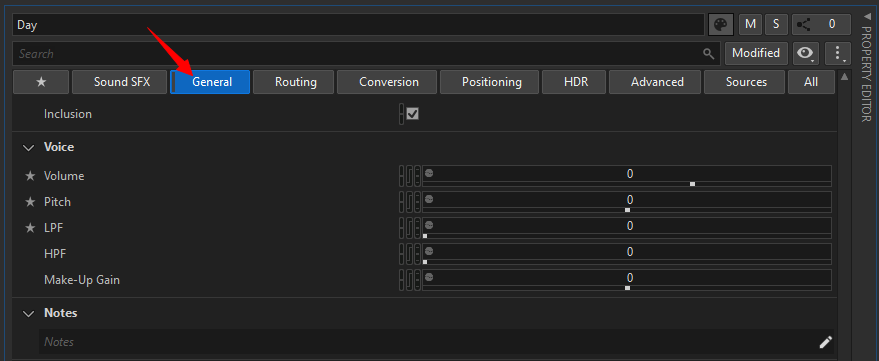Image resolution: width=879 pixels, height=361 pixels.
Task: Collapse the Notes section
Action: [x=29, y=314]
